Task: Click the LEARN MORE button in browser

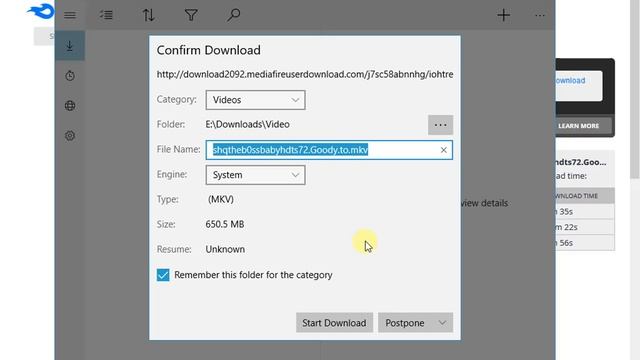Action: coord(579,126)
